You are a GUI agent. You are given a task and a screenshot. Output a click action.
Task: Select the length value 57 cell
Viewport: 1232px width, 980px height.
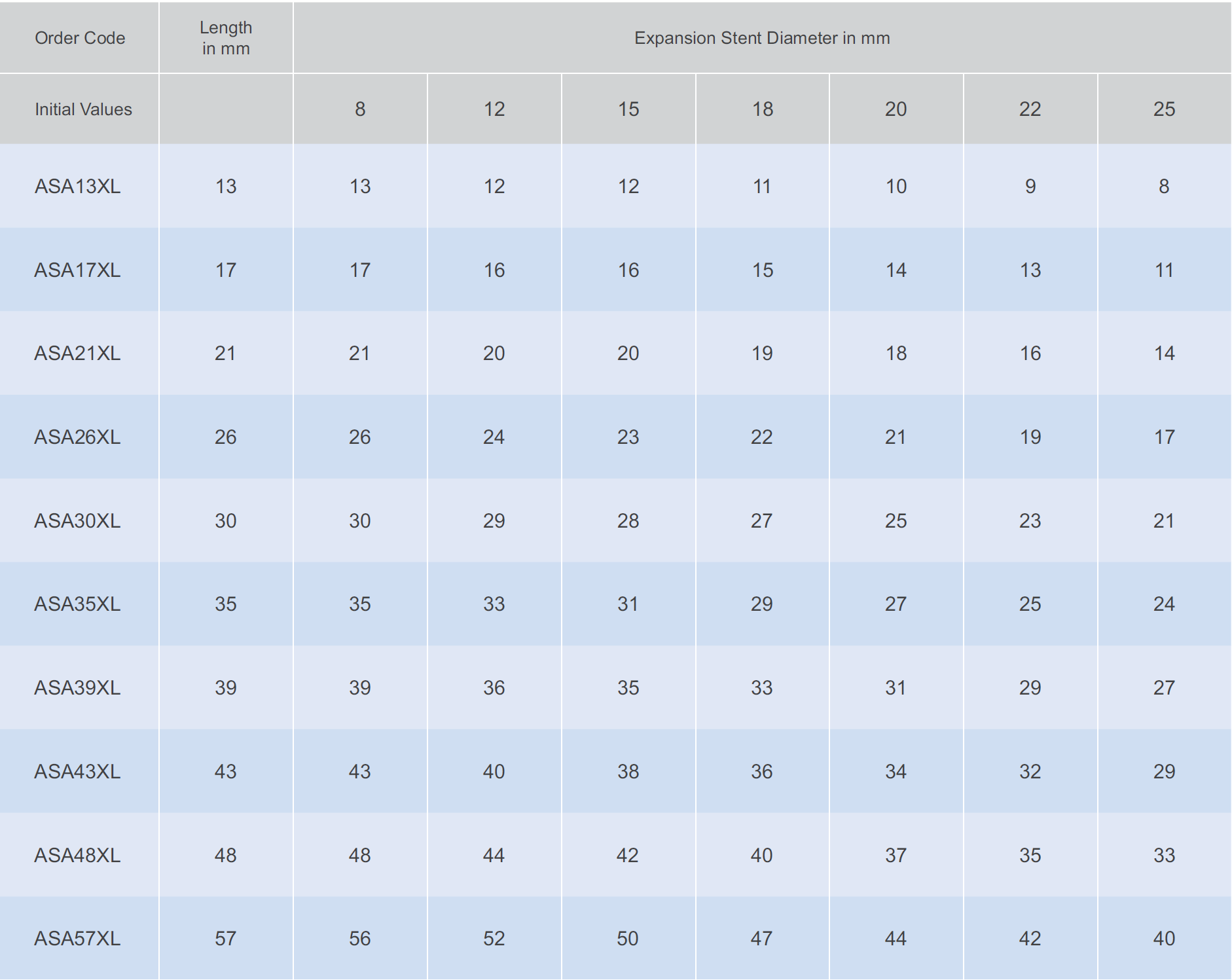[x=226, y=939]
